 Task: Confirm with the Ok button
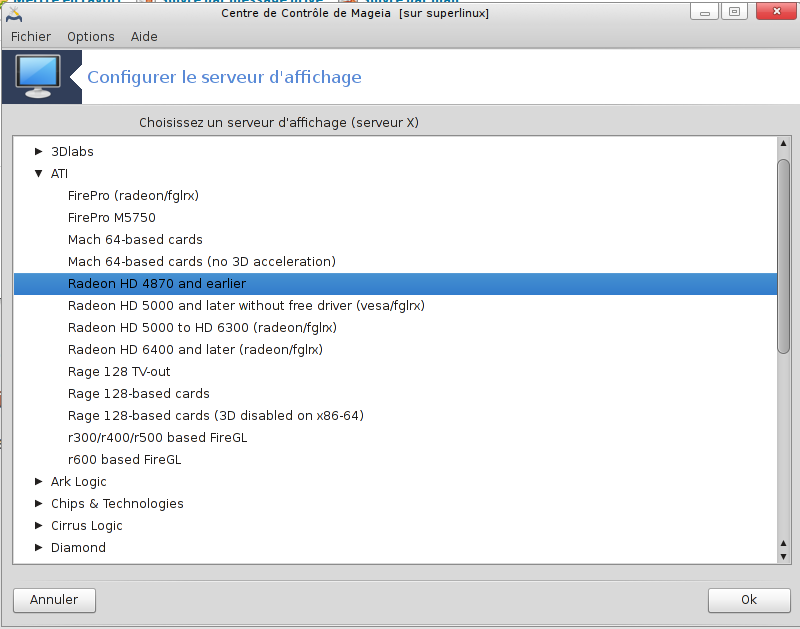click(x=749, y=600)
